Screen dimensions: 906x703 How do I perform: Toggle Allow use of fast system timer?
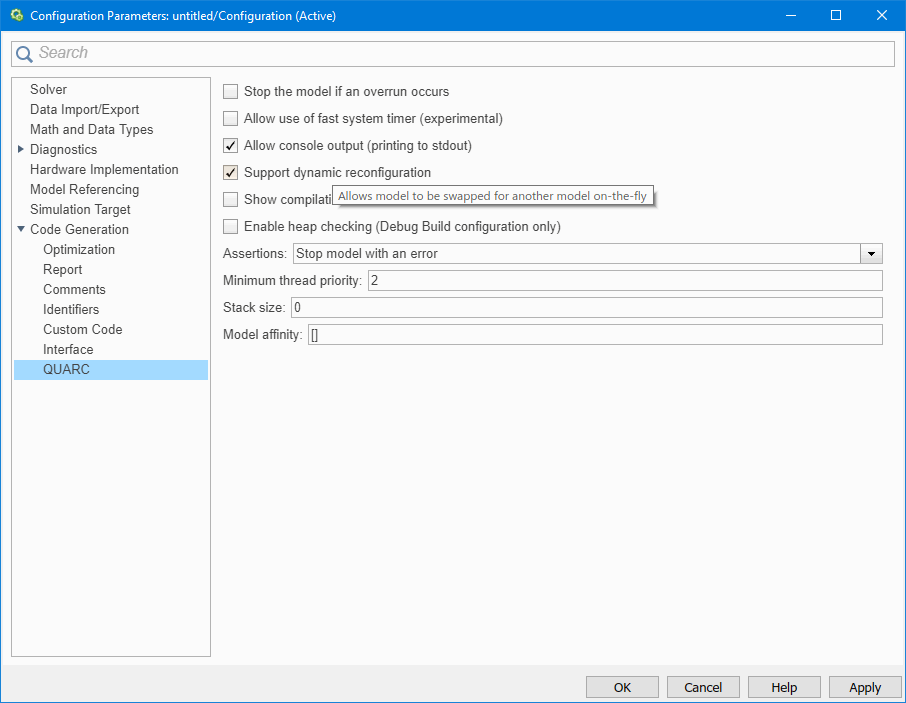pyautogui.click(x=231, y=119)
